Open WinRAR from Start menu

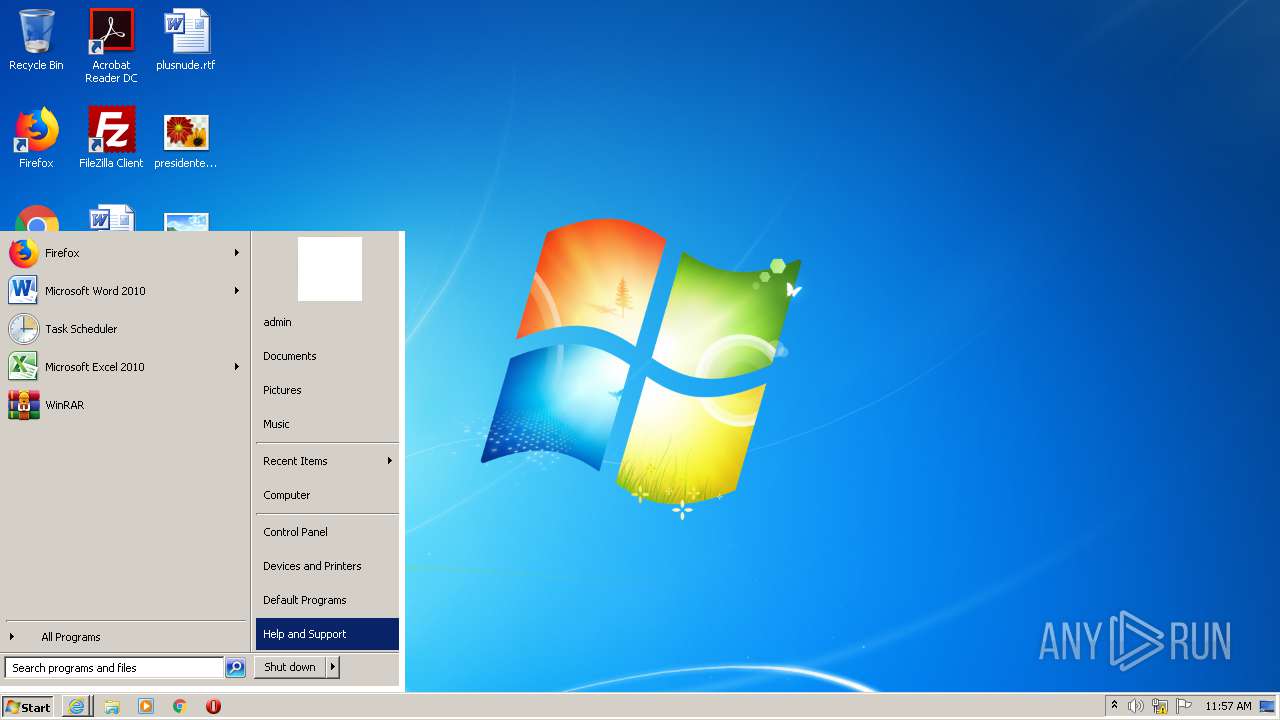coord(125,405)
